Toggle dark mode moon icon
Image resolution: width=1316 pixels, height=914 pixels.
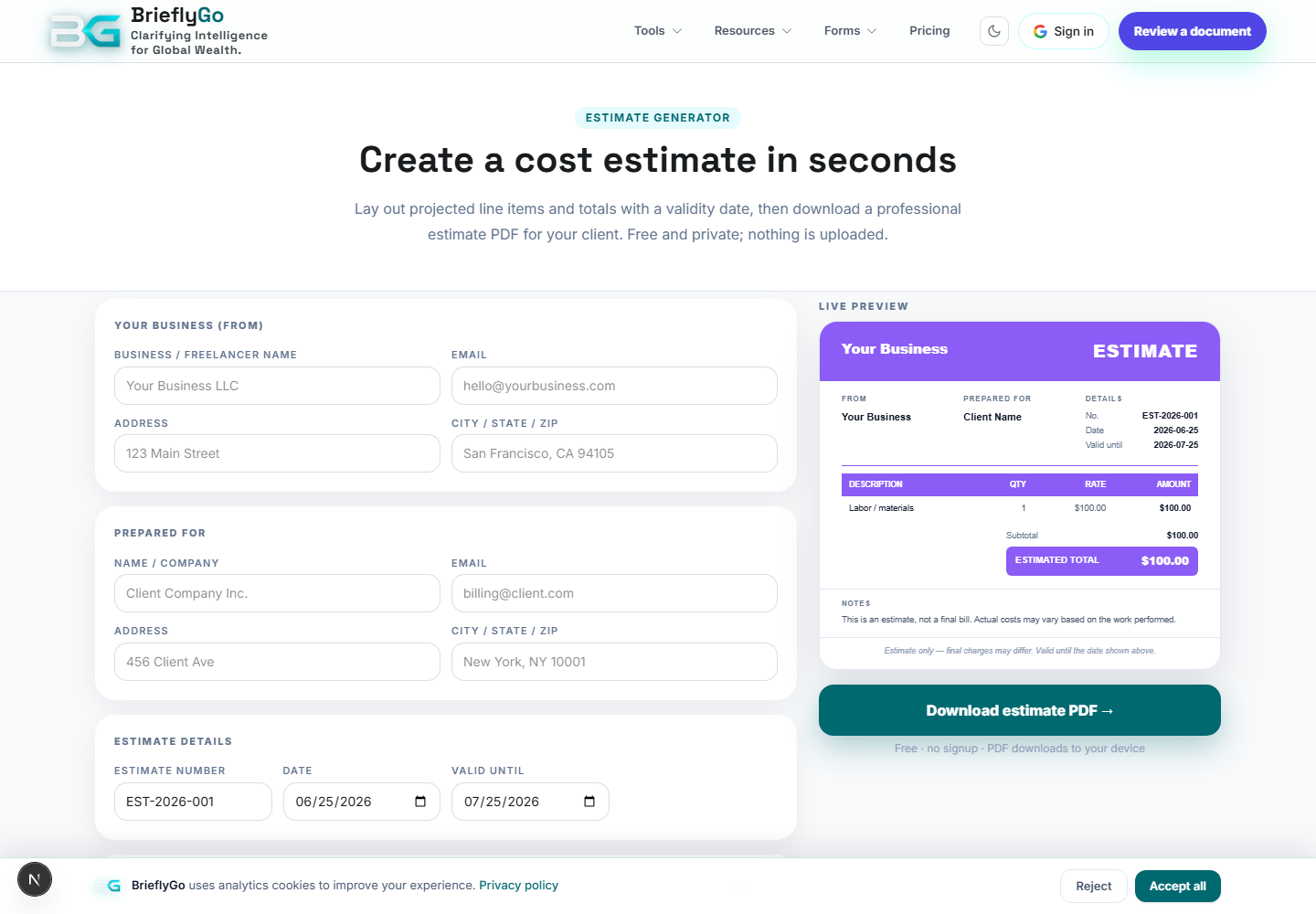(994, 31)
